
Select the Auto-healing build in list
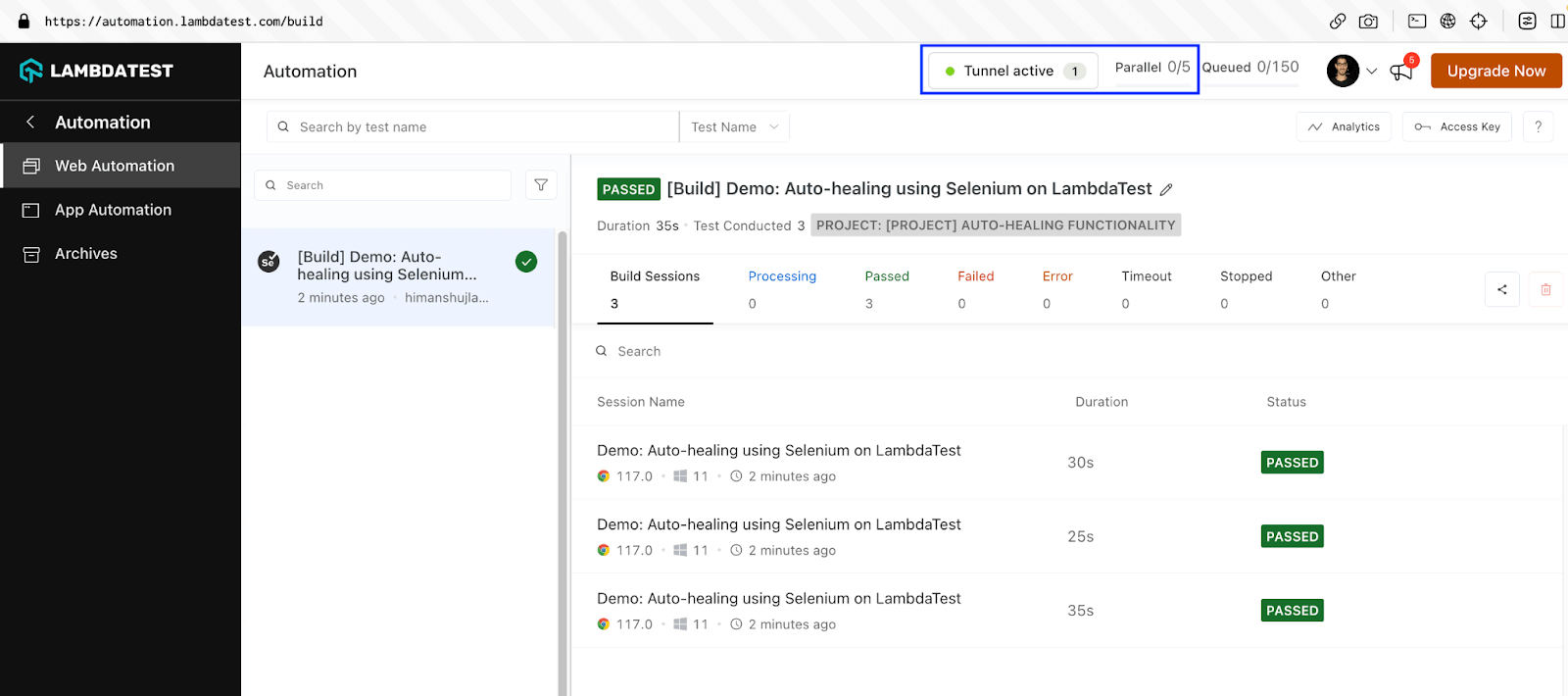[x=398, y=277]
